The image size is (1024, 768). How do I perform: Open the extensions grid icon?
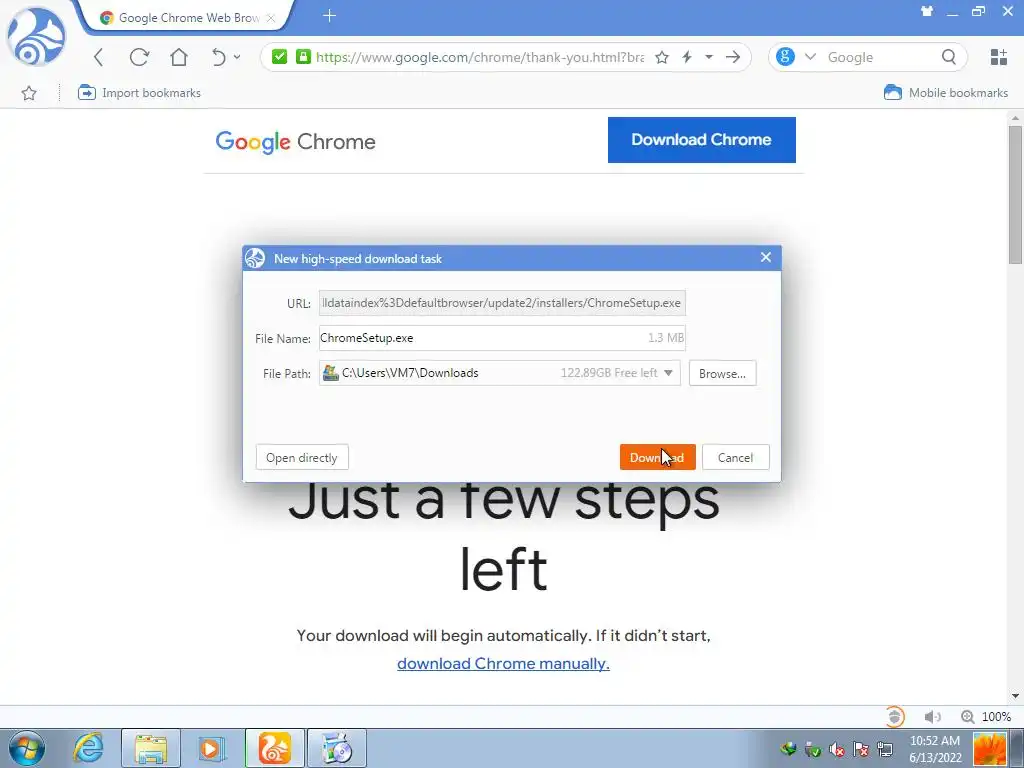point(999,57)
